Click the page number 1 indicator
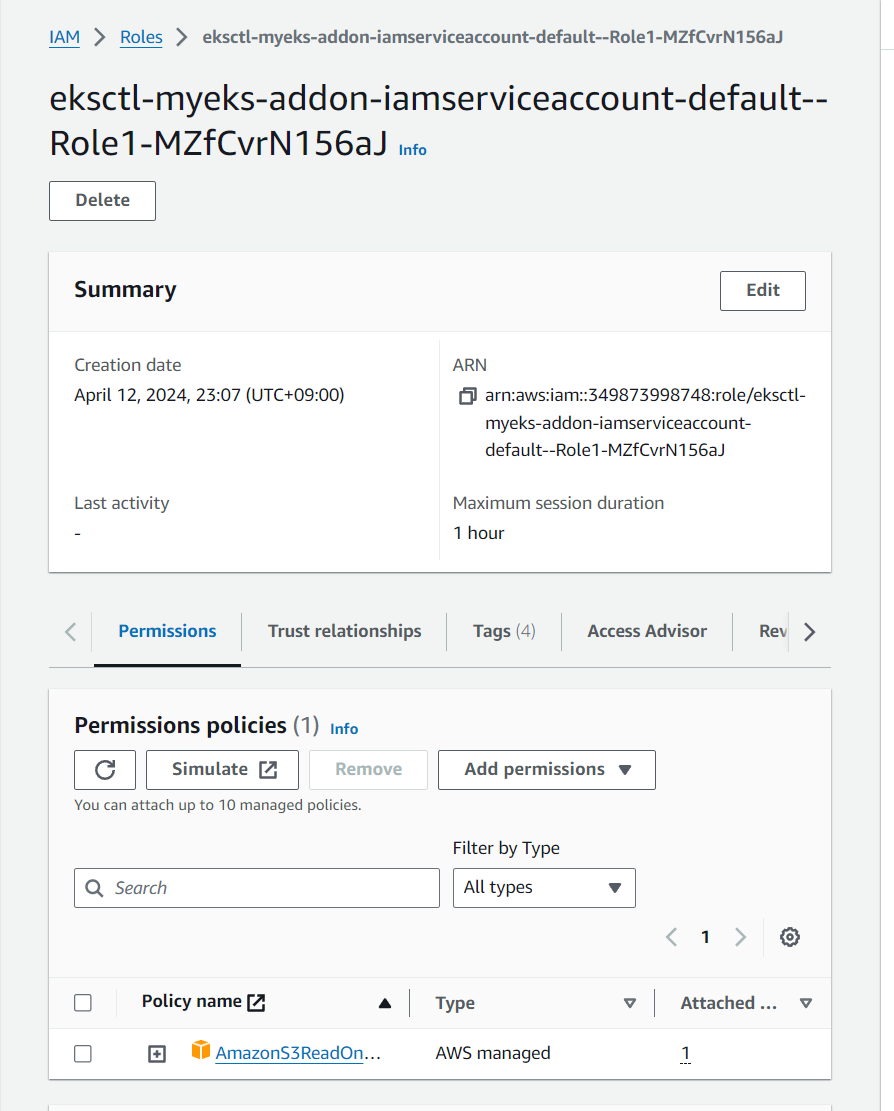Image resolution: width=894 pixels, height=1111 pixels. coord(706,937)
